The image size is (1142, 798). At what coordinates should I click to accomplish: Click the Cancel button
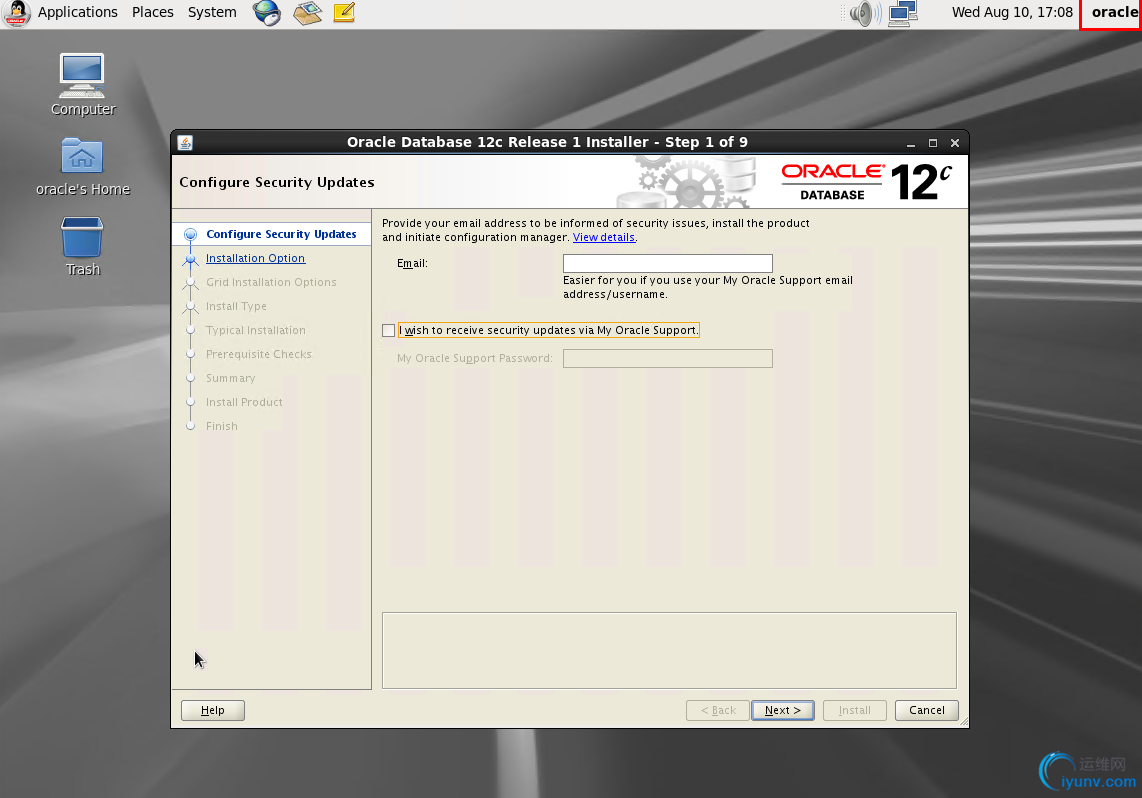pos(926,710)
